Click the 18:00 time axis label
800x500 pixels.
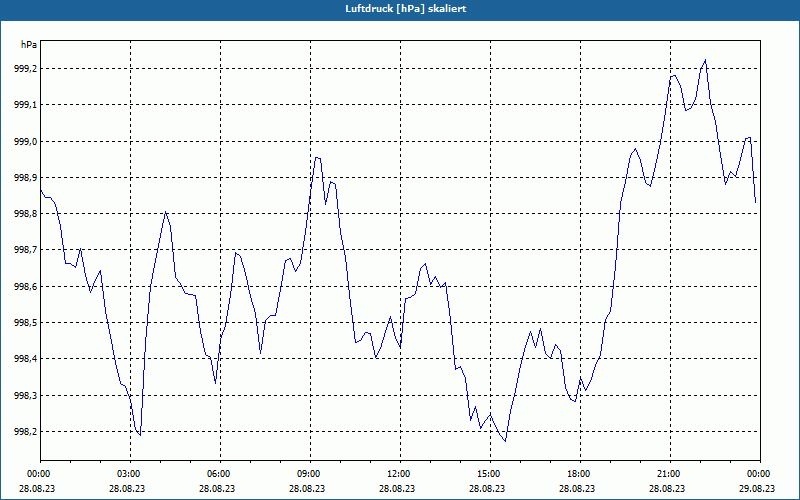[x=581, y=474]
